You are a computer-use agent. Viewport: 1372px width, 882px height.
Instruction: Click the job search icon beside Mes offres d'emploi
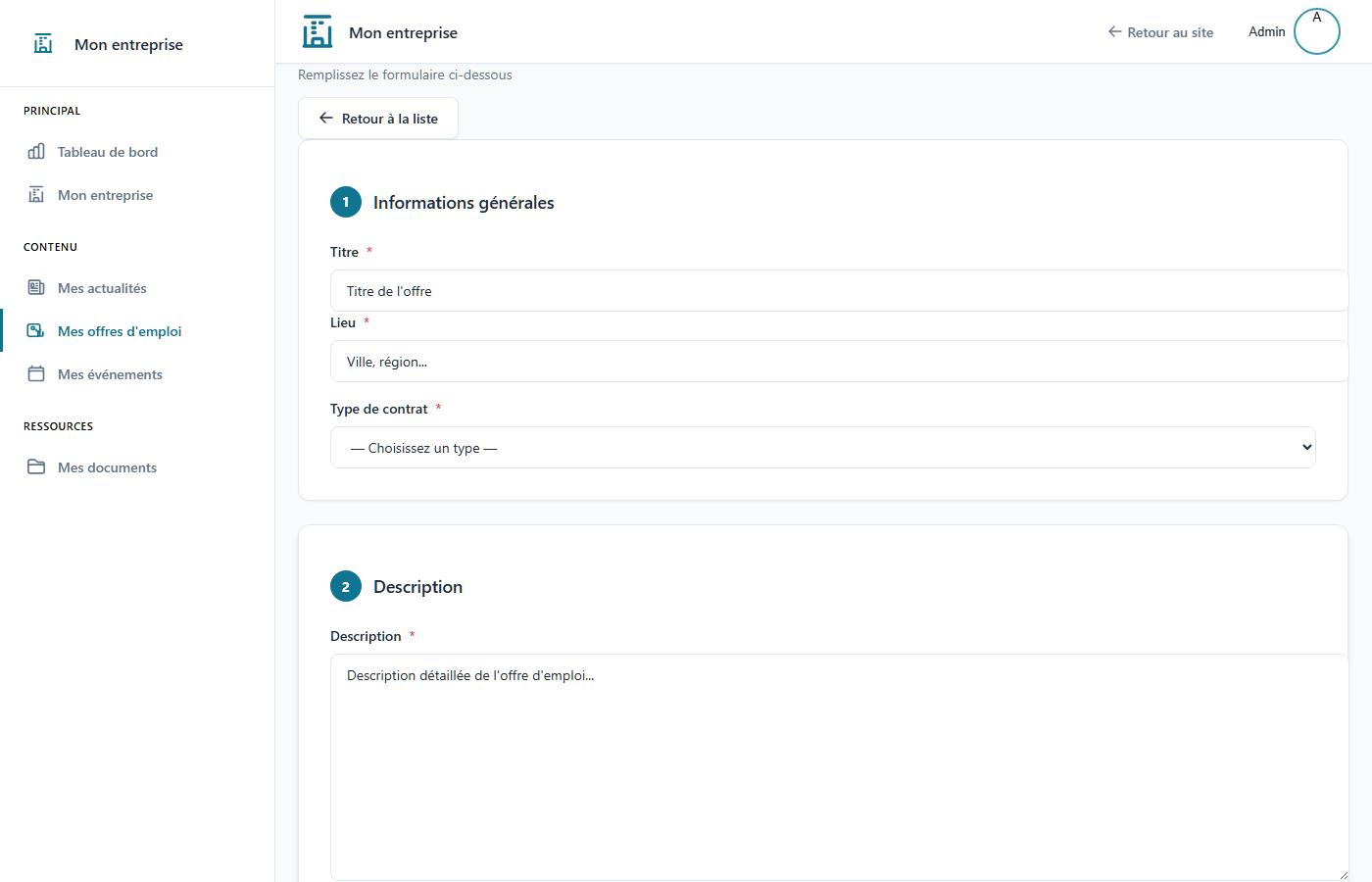point(36,331)
